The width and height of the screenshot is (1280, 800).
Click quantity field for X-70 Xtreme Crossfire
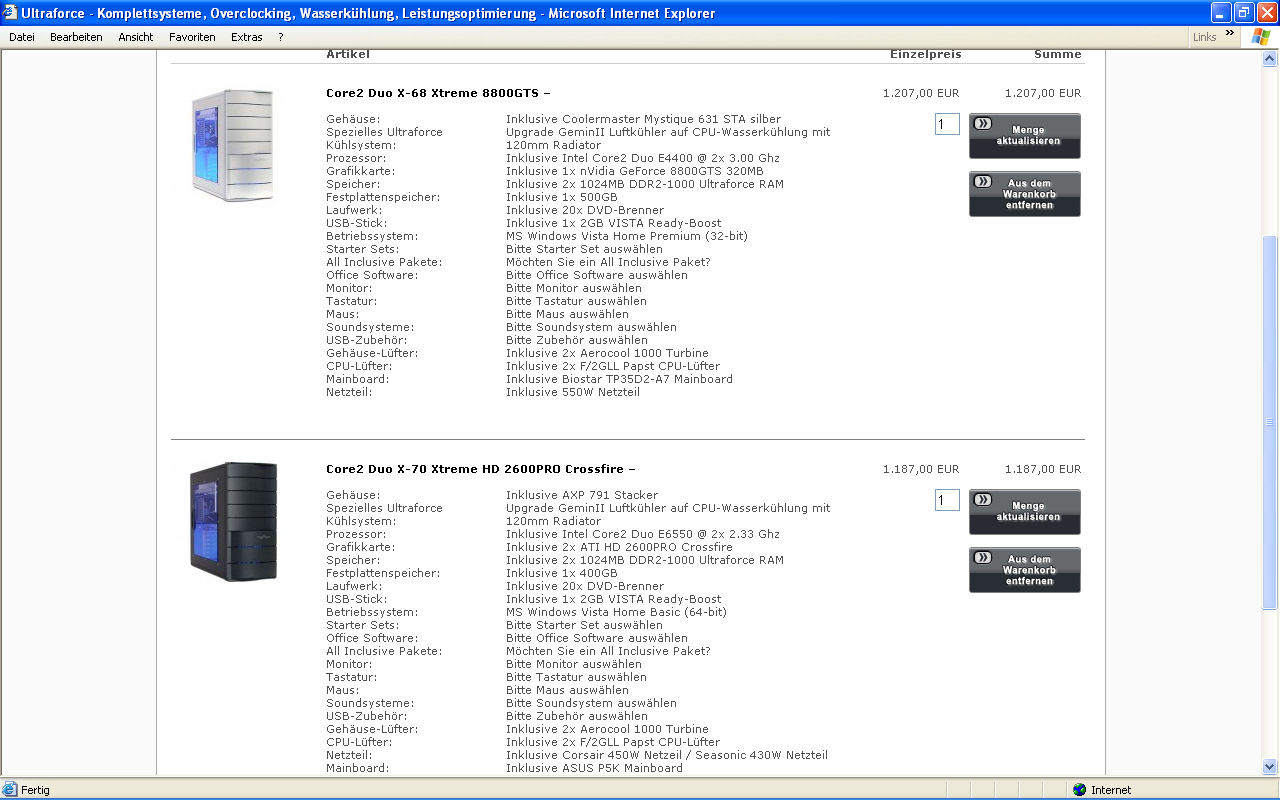tap(946, 500)
